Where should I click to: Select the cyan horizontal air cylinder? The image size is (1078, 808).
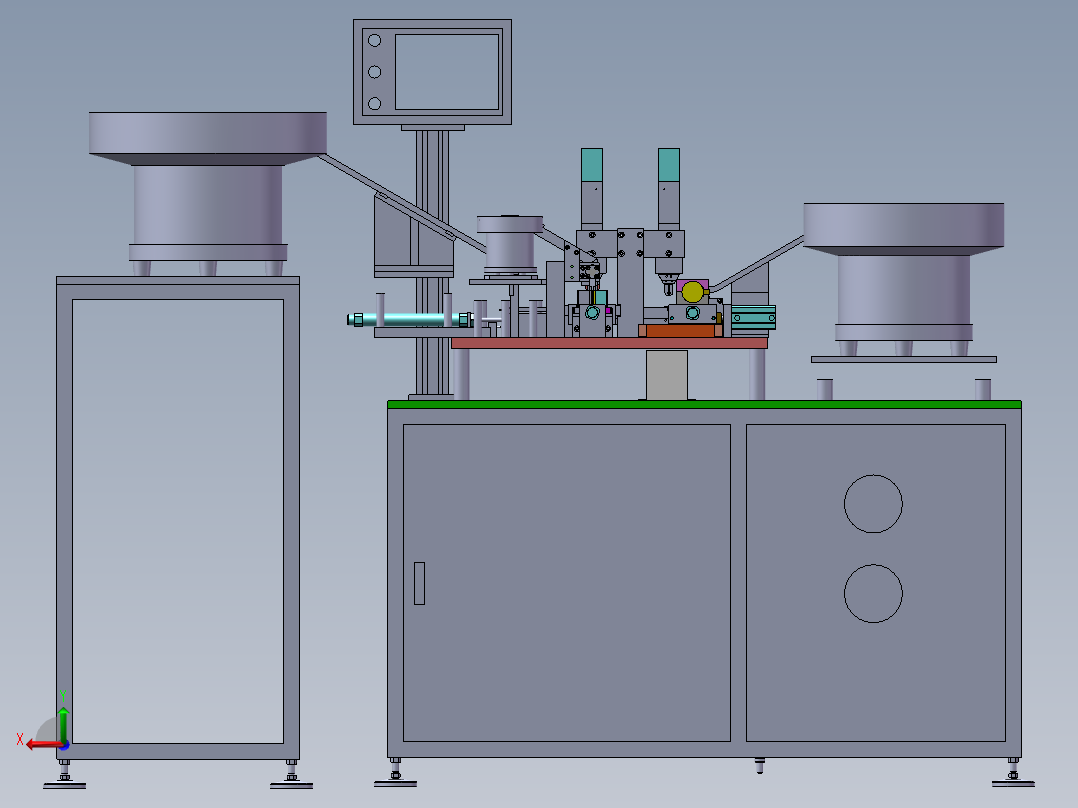click(x=410, y=320)
